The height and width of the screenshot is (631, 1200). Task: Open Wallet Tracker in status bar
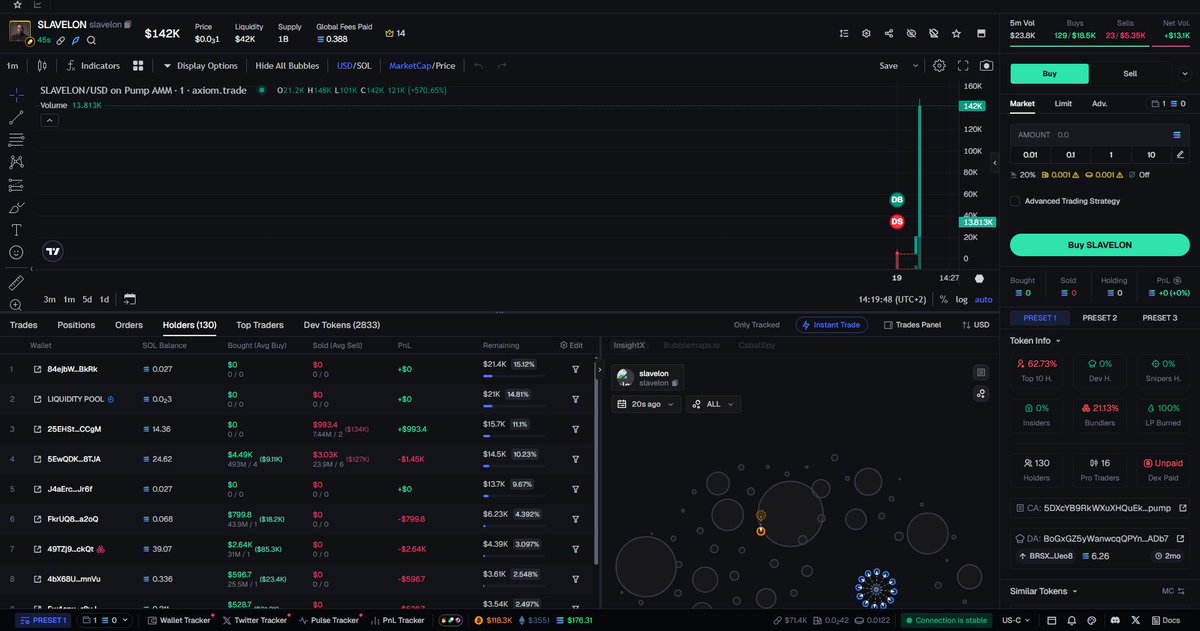tap(179, 620)
